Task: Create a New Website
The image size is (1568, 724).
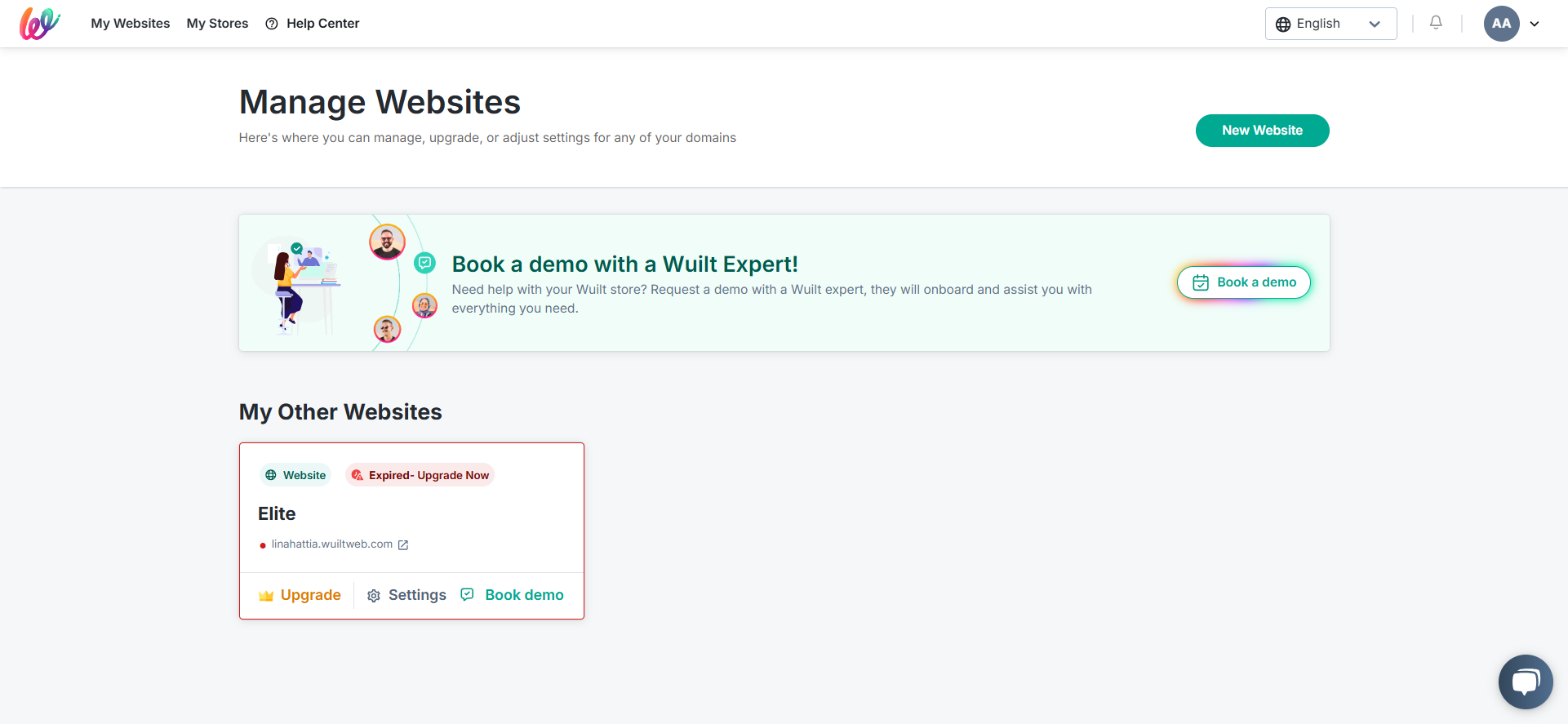Action: [1262, 131]
